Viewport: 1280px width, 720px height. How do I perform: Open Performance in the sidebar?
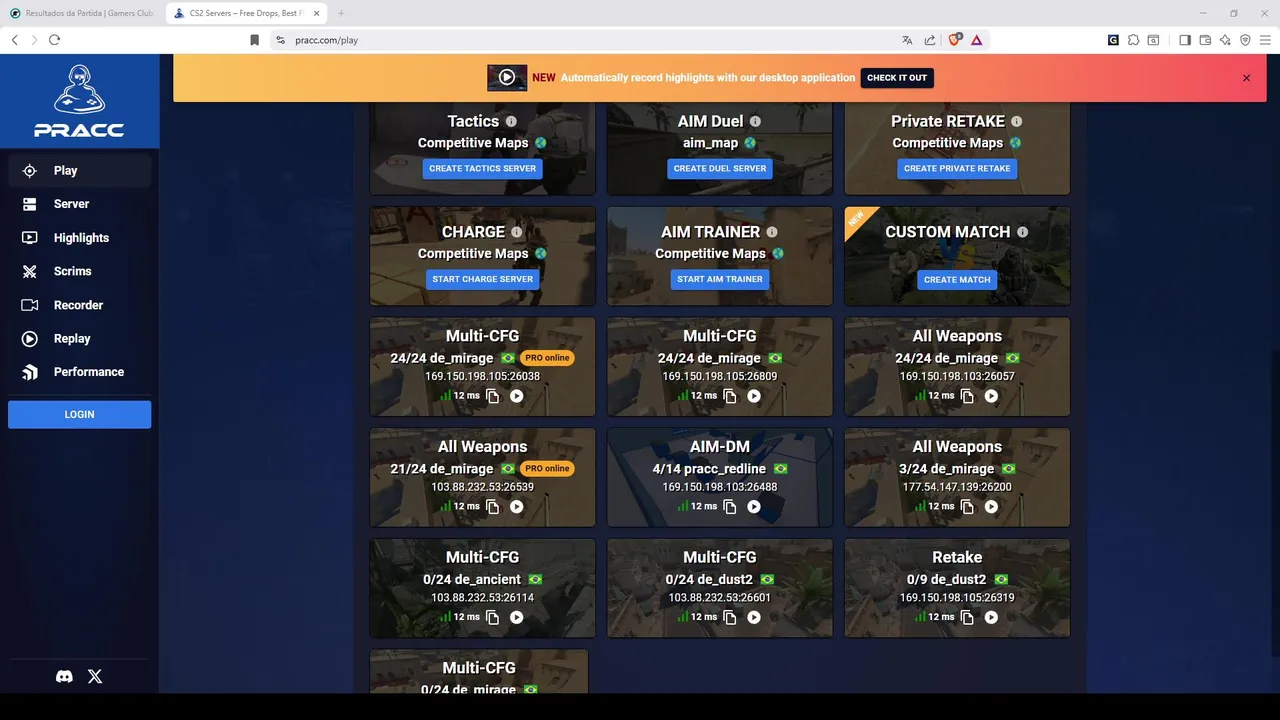coord(79,372)
